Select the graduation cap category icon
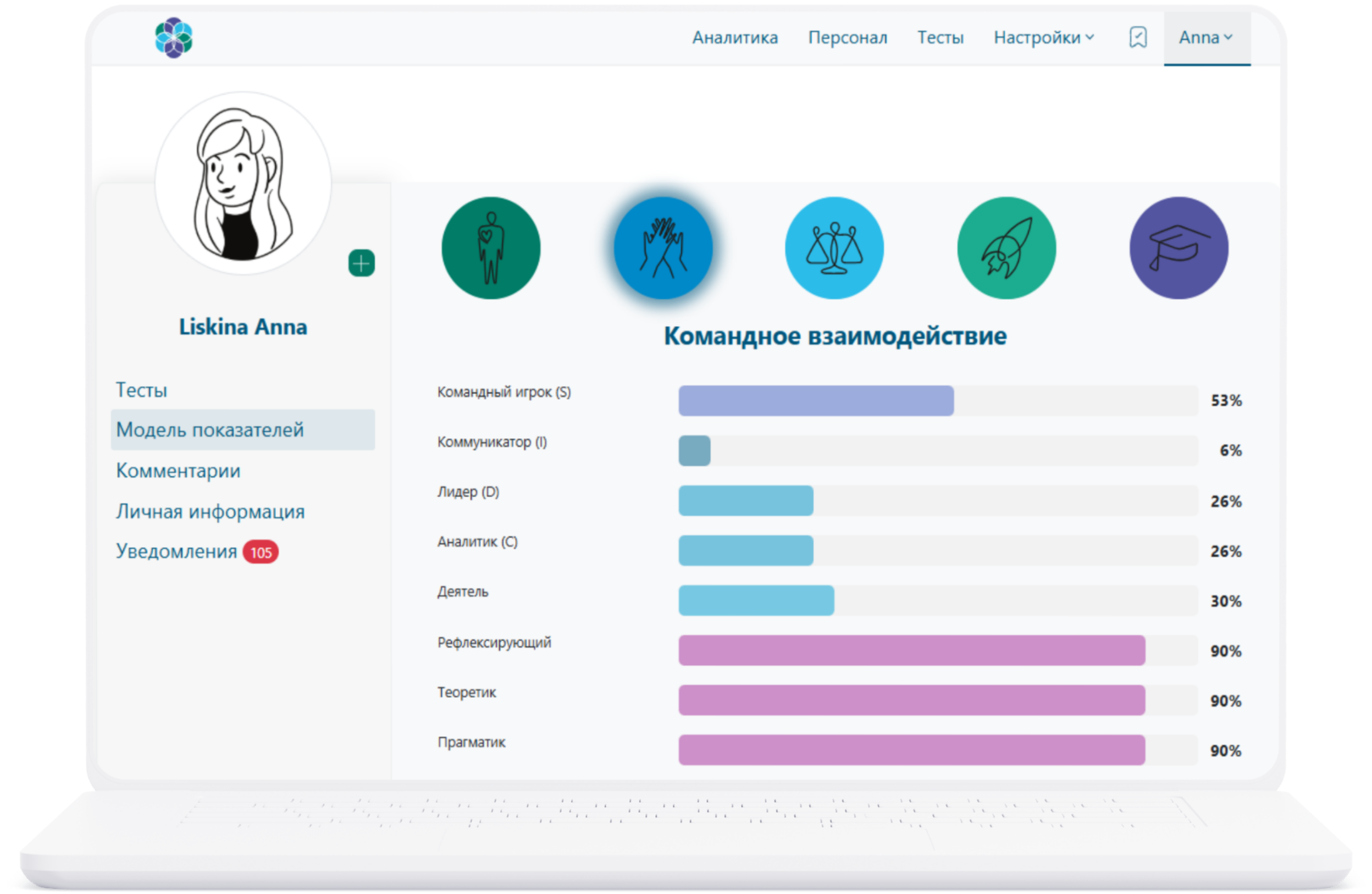This screenshot has width=1372, height=894. (1179, 248)
